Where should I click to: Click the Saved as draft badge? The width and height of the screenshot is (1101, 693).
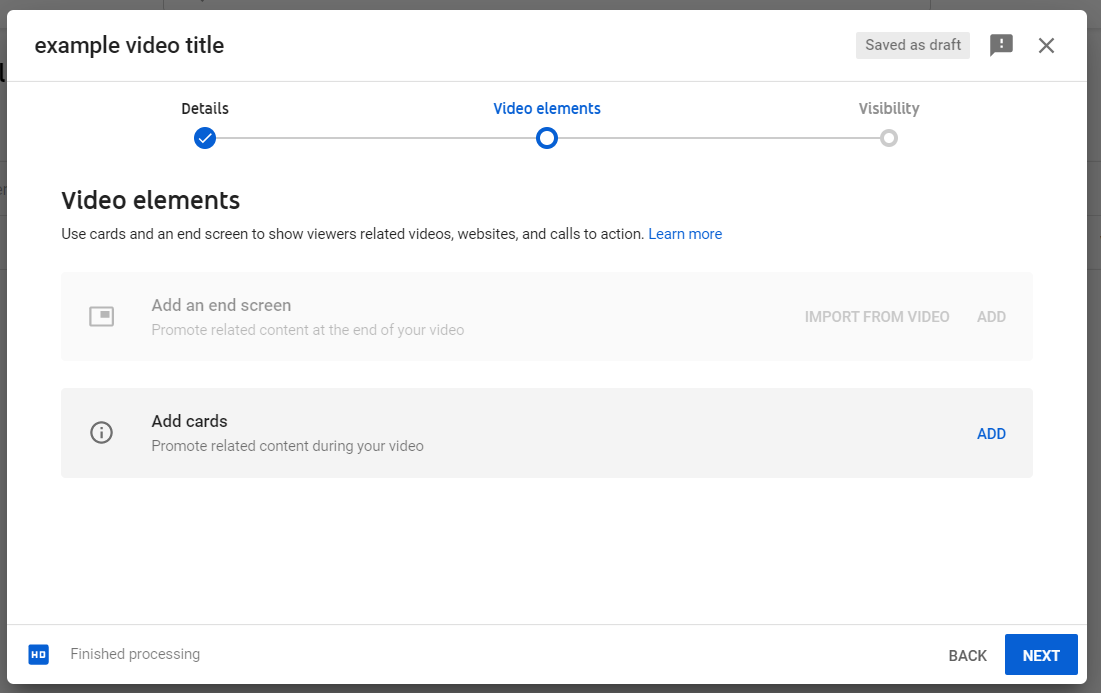(x=913, y=45)
